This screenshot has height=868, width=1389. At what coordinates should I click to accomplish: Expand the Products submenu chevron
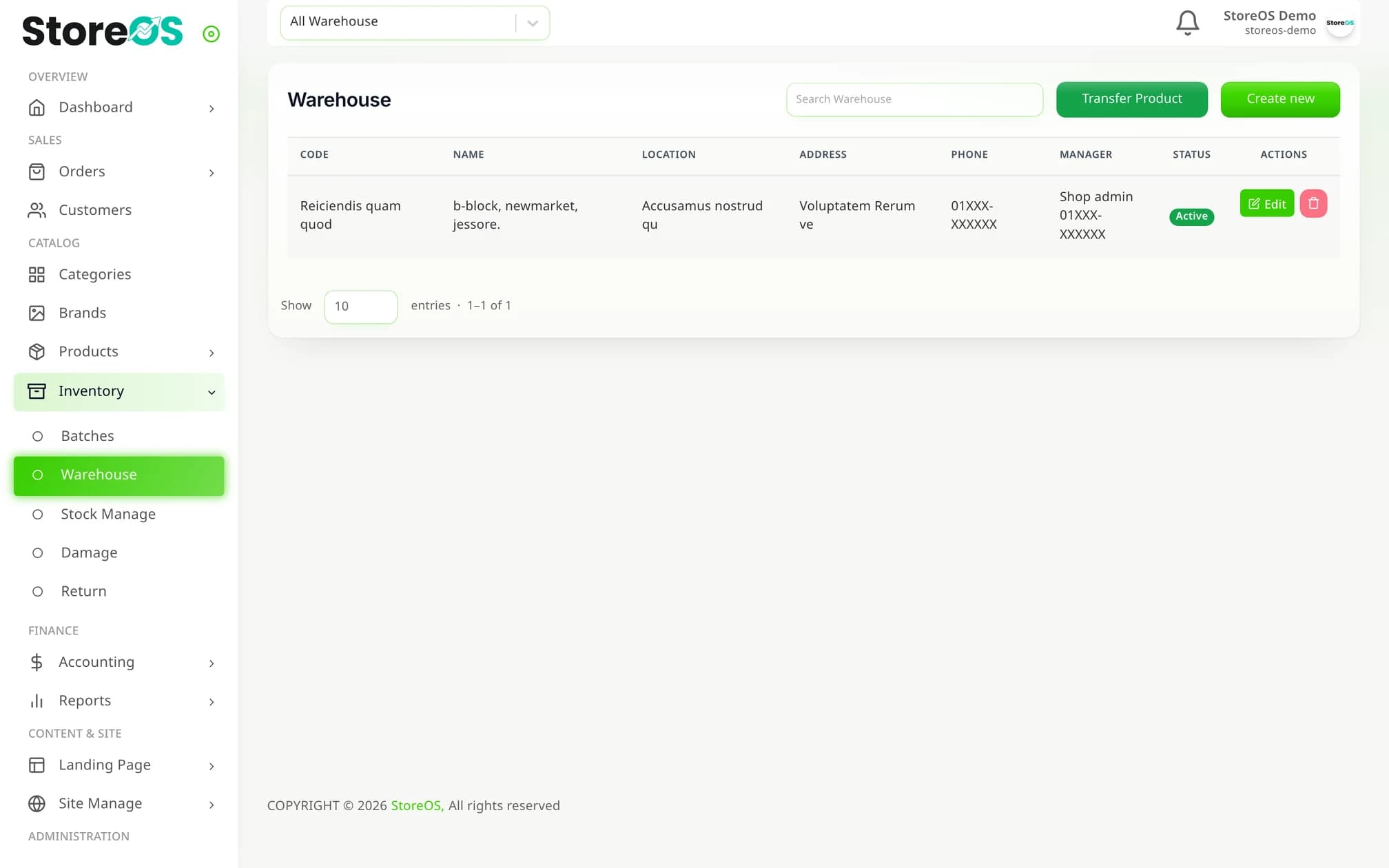click(212, 353)
